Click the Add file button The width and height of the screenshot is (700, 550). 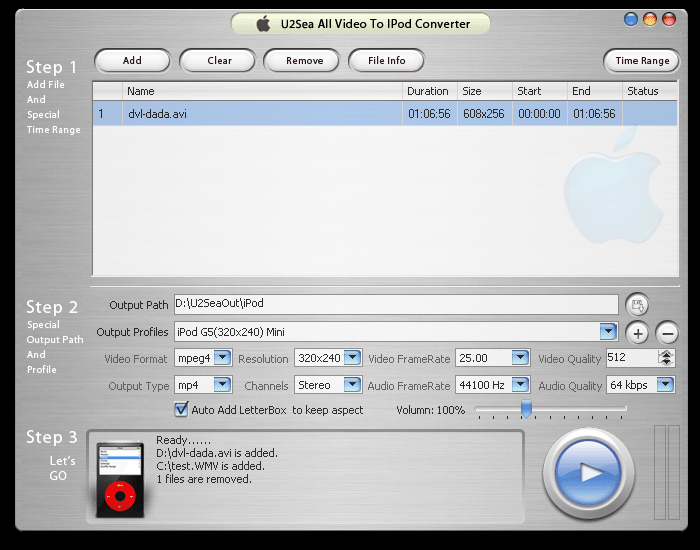click(x=132, y=61)
